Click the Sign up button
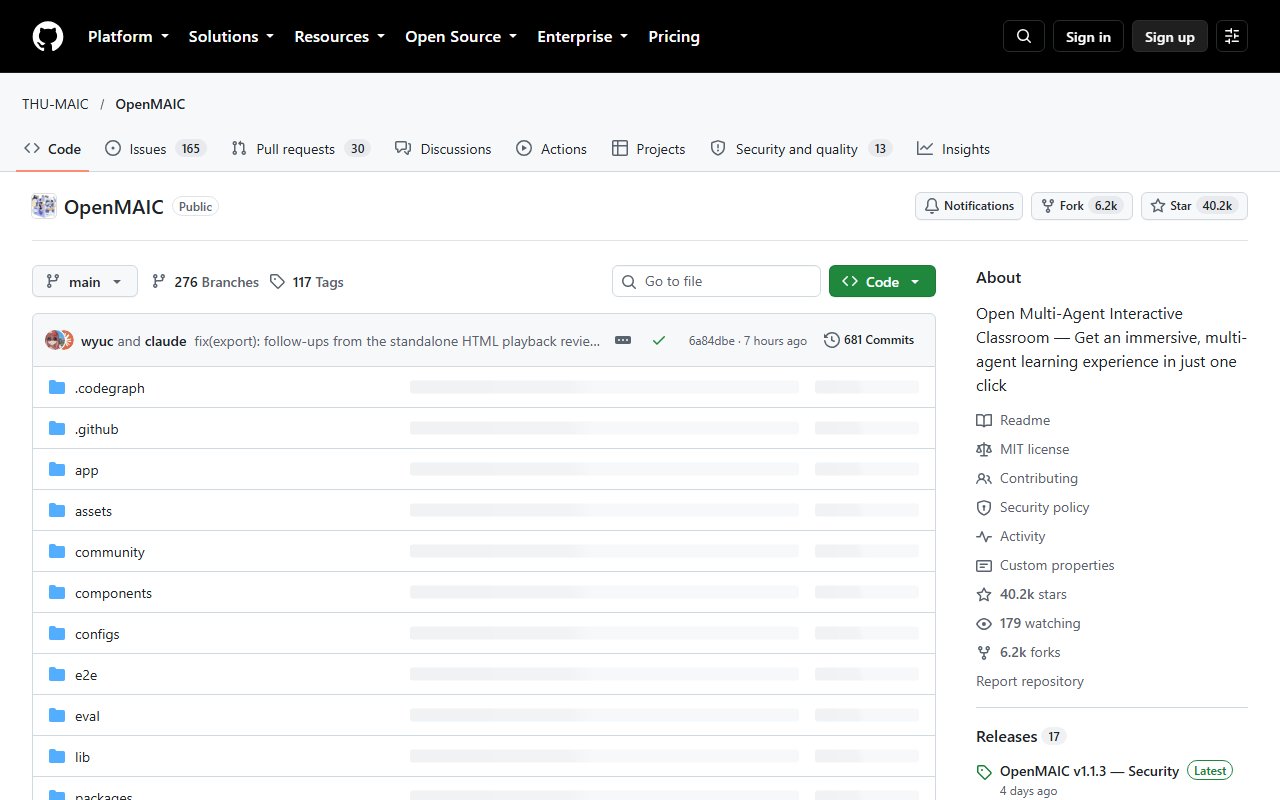1280x800 pixels. [x=1170, y=37]
